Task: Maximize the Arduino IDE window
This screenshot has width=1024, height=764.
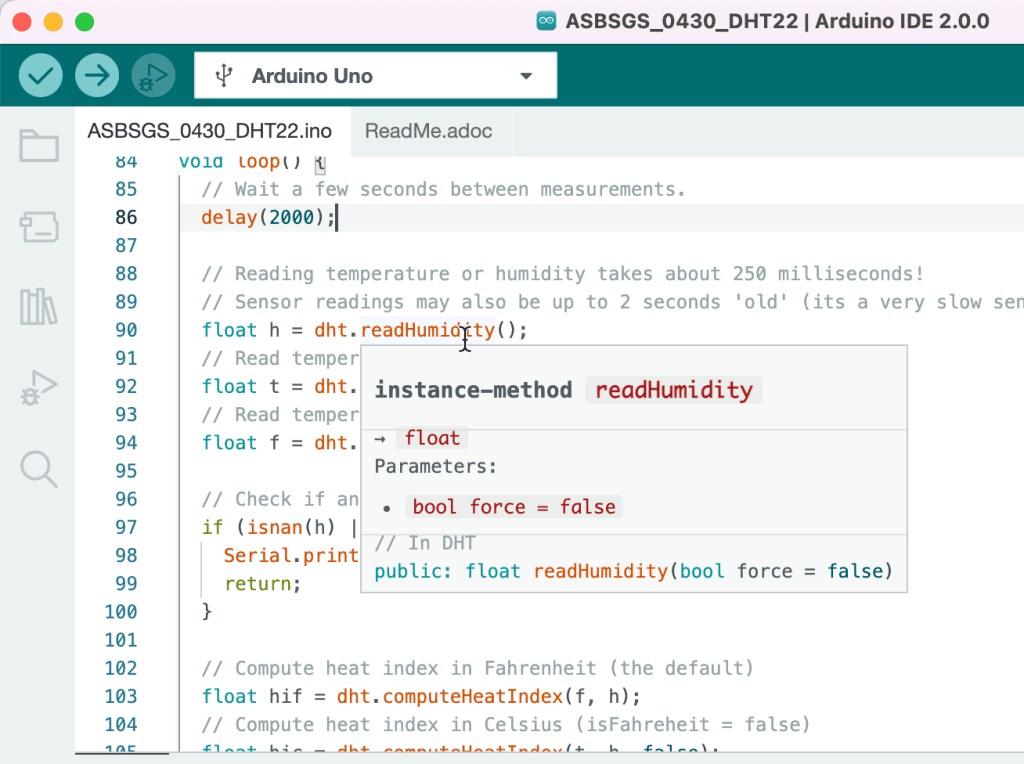Action: pos(85,22)
